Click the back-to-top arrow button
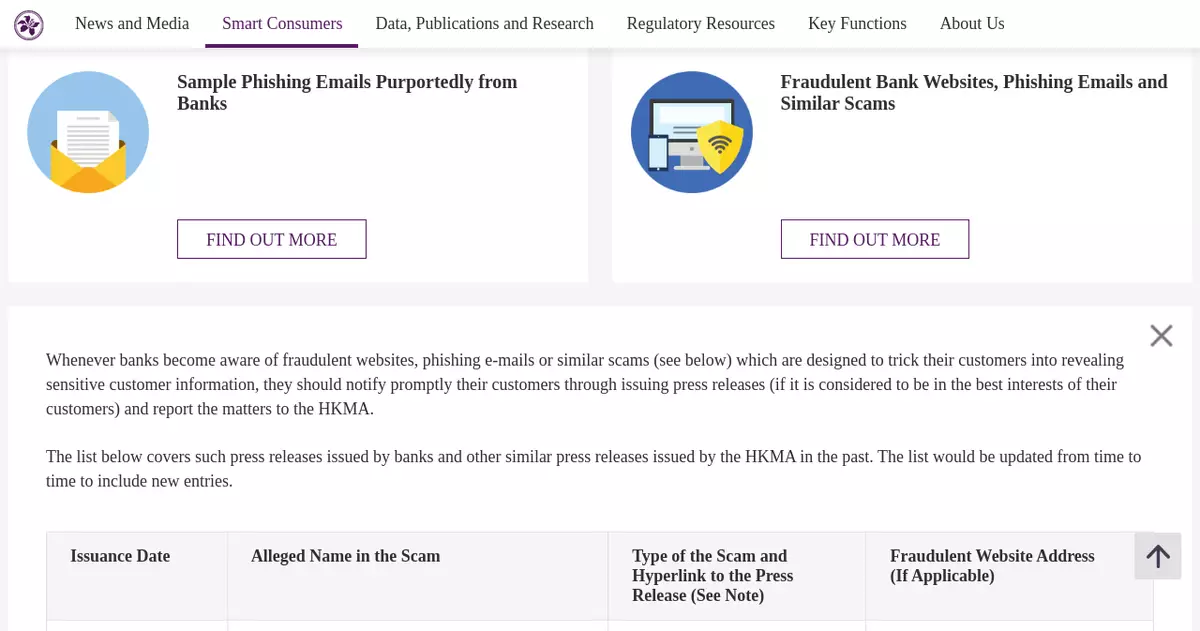The height and width of the screenshot is (631, 1200). tap(1158, 556)
